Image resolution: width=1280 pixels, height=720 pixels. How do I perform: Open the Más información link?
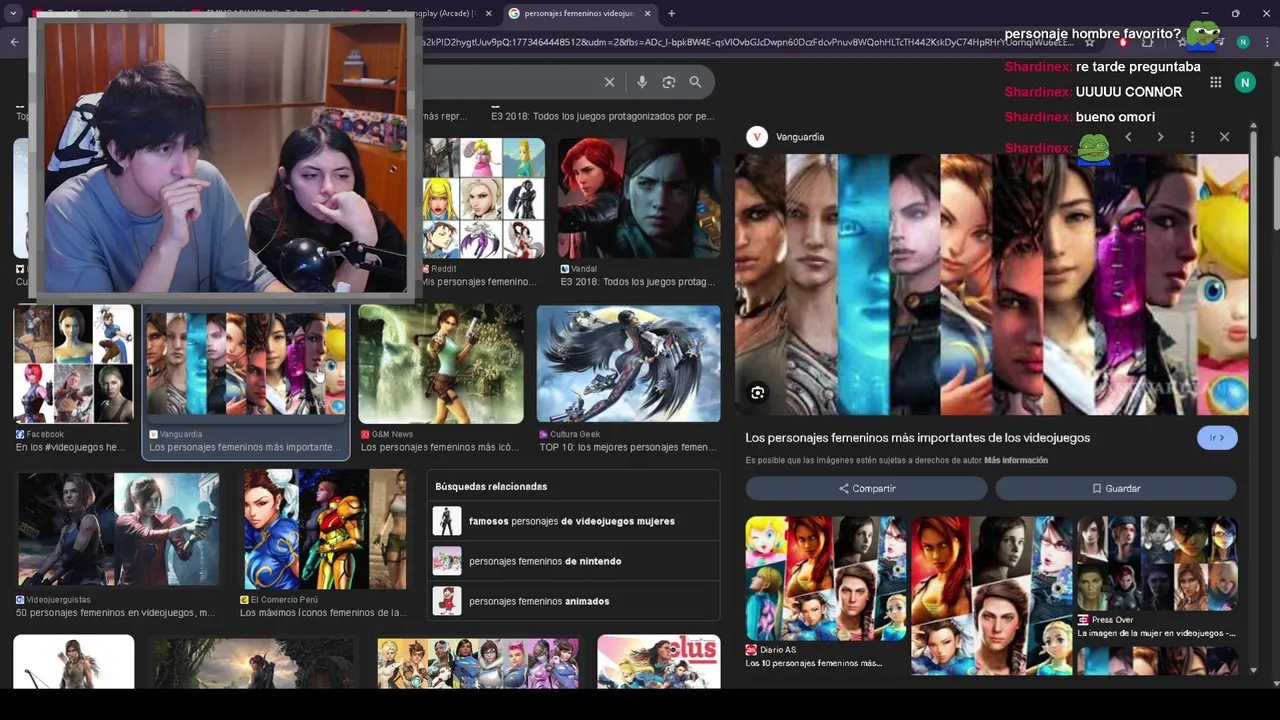[1016, 460]
